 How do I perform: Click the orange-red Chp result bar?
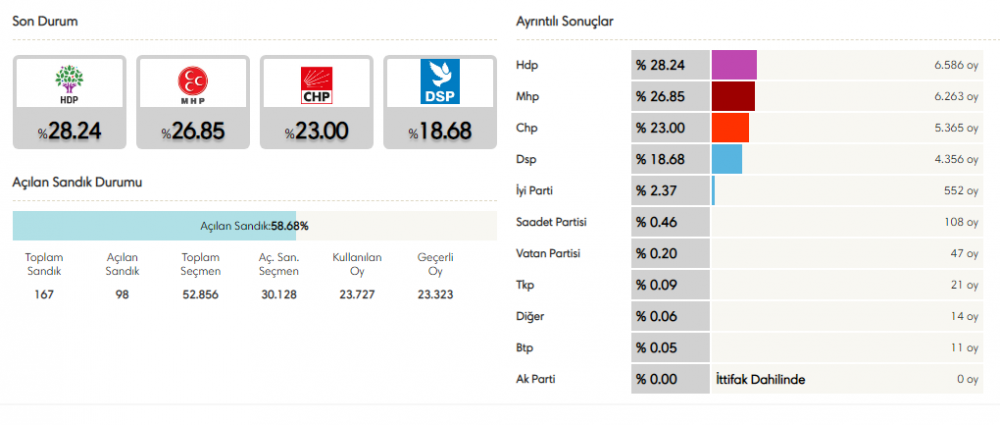click(x=730, y=128)
